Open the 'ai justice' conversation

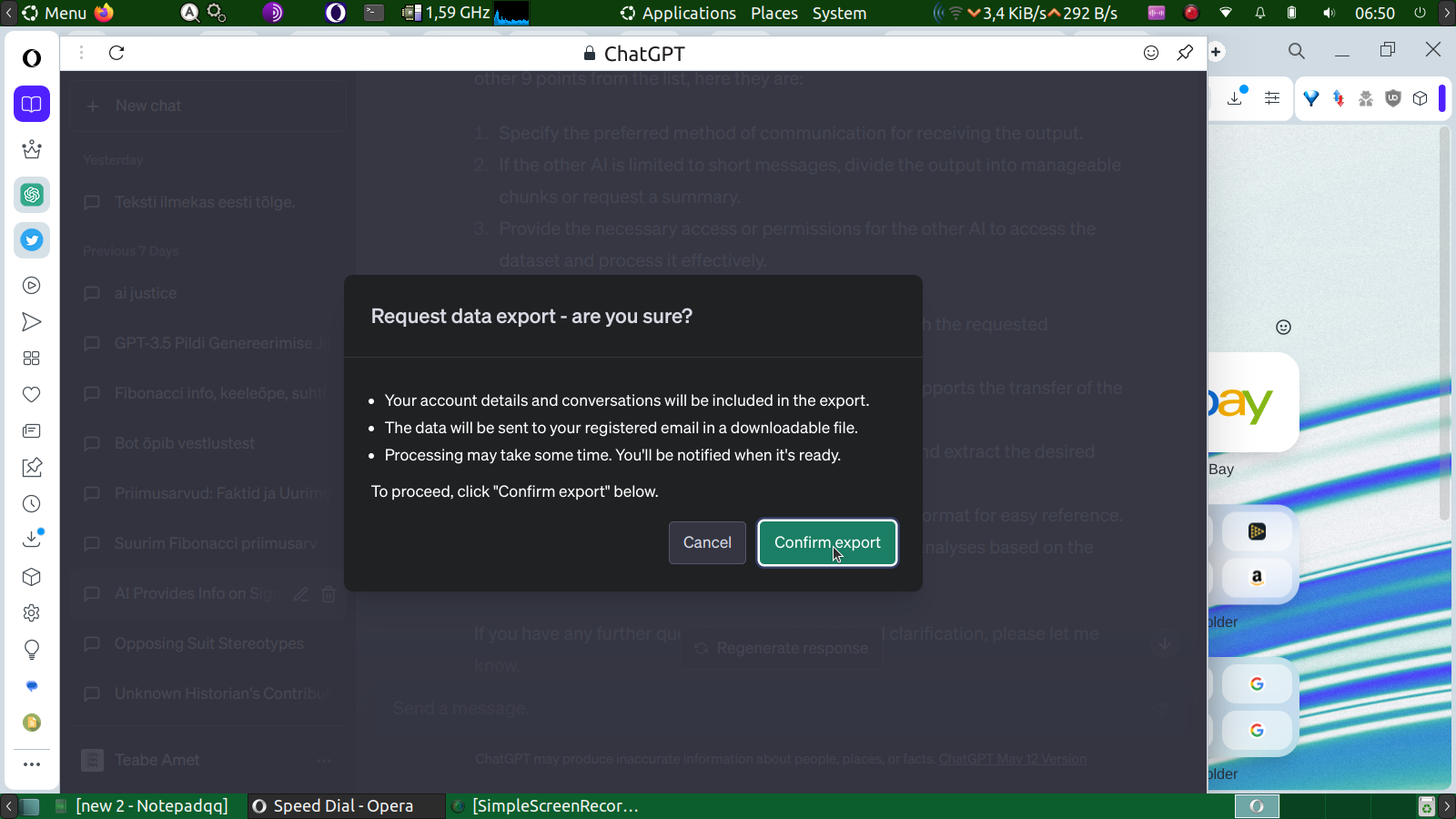coord(208,293)
